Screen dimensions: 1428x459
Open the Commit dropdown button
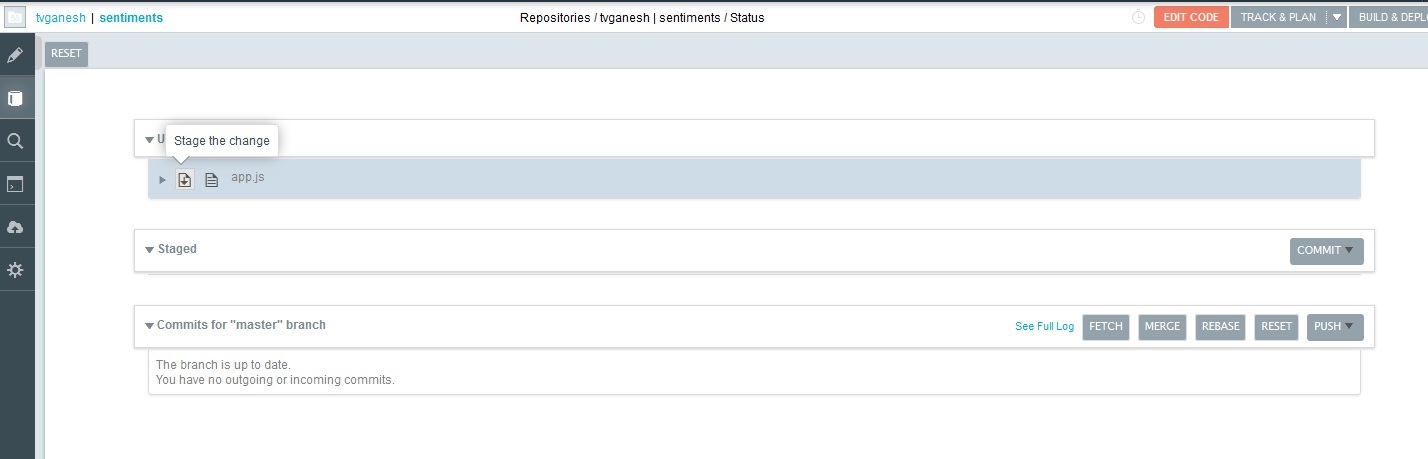coord(1326,251)
